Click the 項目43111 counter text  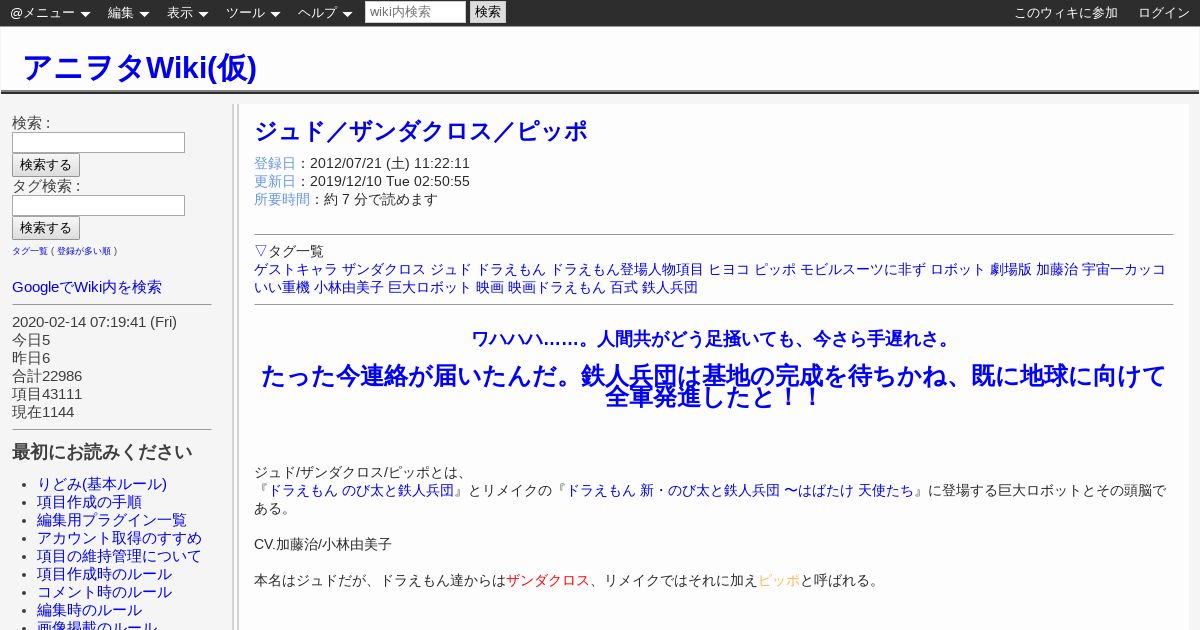tap(47, 394)
